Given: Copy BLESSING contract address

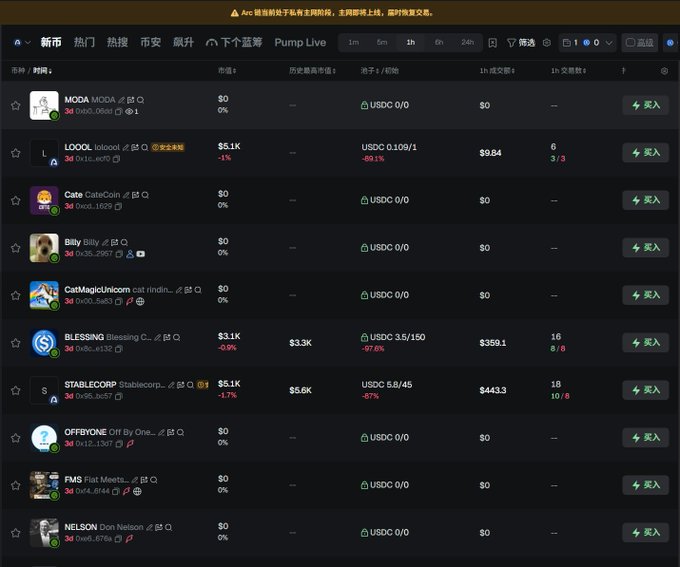Looking at the screenshot, I should (119, 349).
